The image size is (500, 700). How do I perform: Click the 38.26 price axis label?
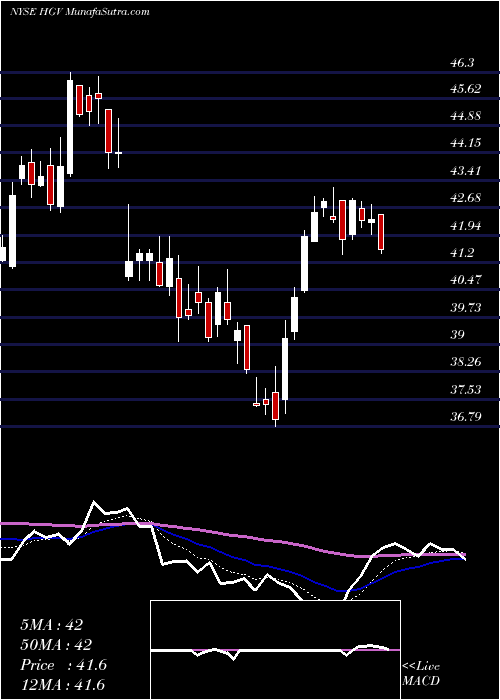point(466,362)
